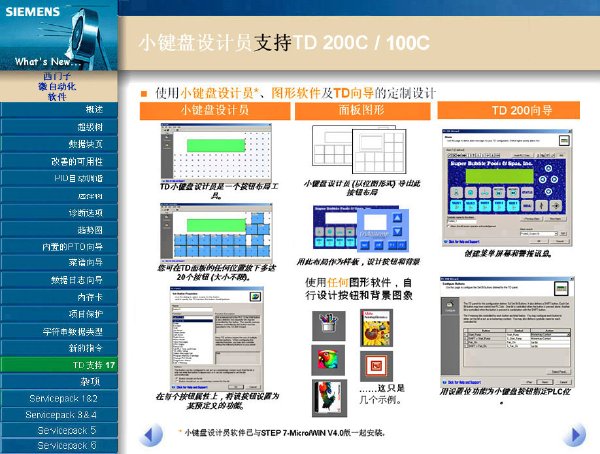600x454 pixels.
Task: Select 数据日志向导 in the sidebar
Action: [59, 280]
